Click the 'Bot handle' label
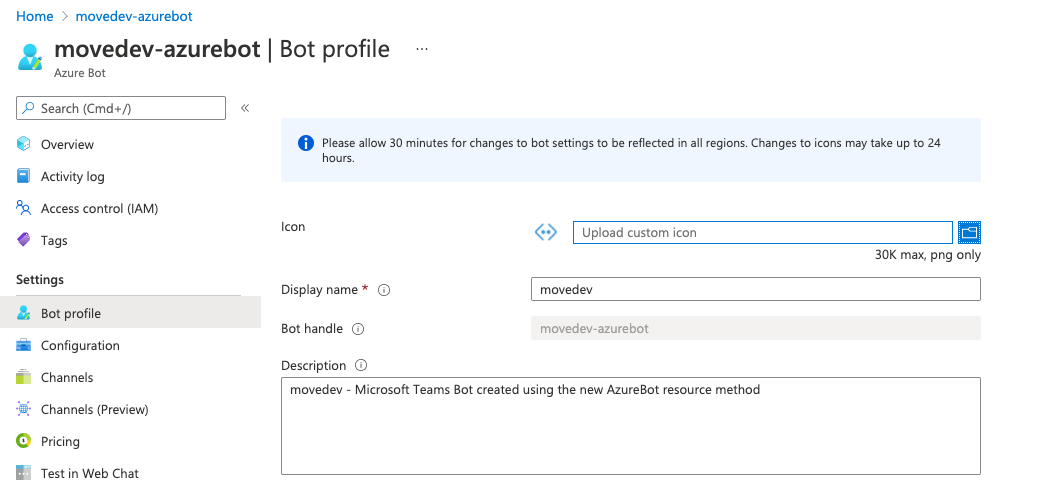Screen dimensions: 1043x493 coord(312,329)
